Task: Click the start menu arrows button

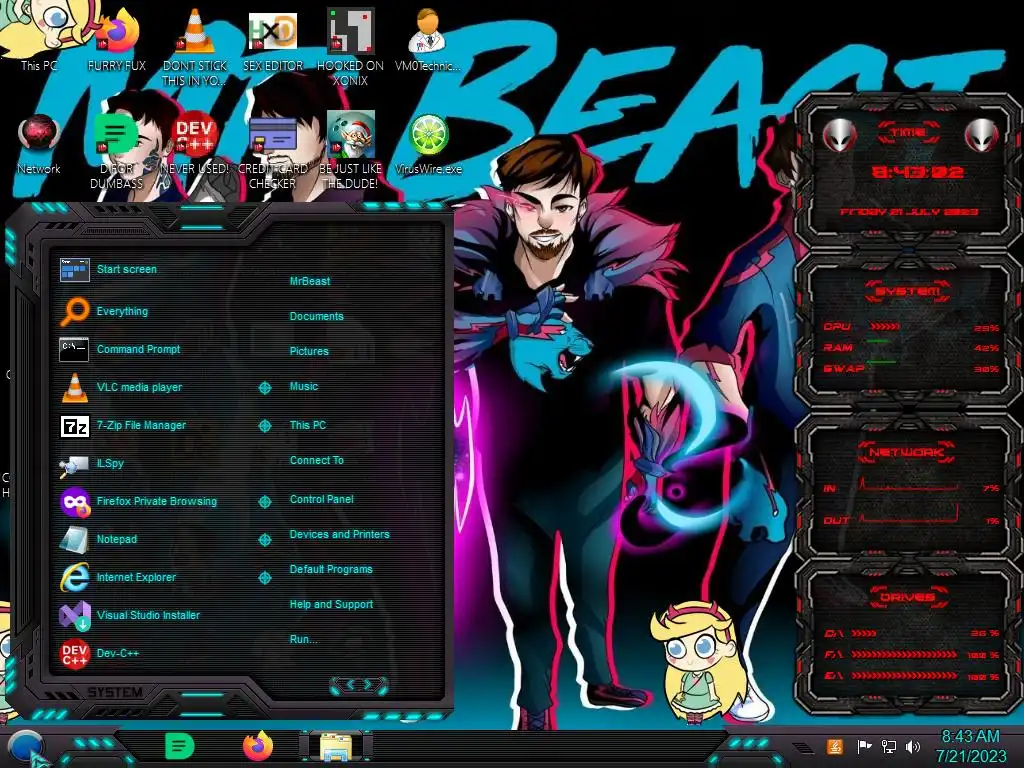Action: pyautogui.click(x=359, y=685)
